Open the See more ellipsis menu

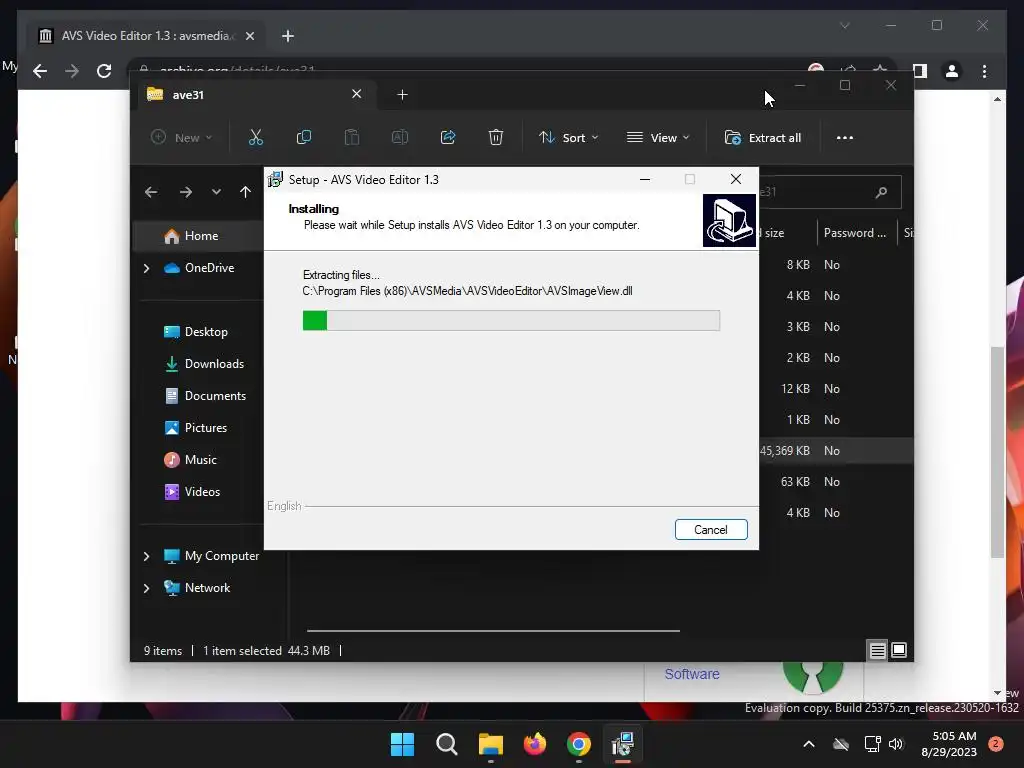844,138
